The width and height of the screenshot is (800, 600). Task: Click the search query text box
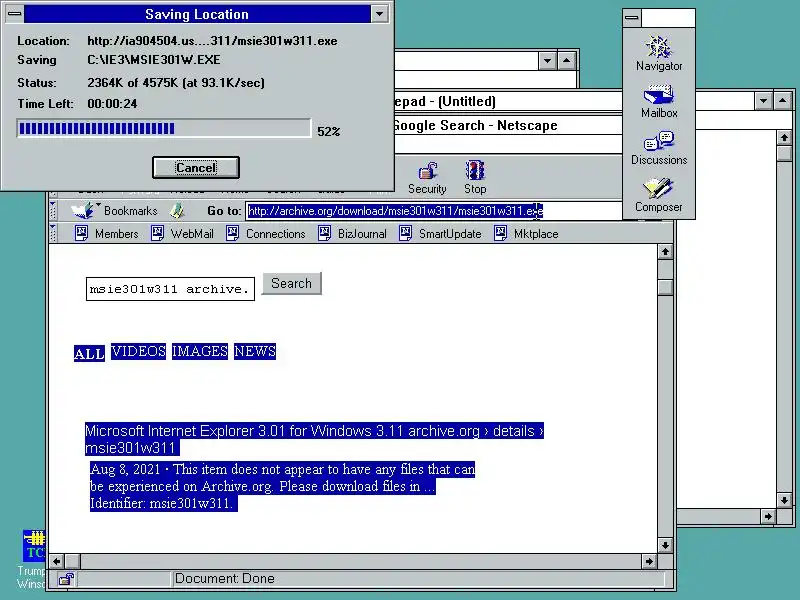click(170, 289)
